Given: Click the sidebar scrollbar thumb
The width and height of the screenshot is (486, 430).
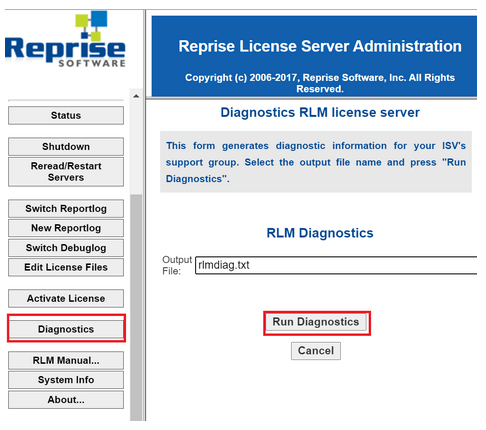Looking at the screenshot, I should 136,307.
